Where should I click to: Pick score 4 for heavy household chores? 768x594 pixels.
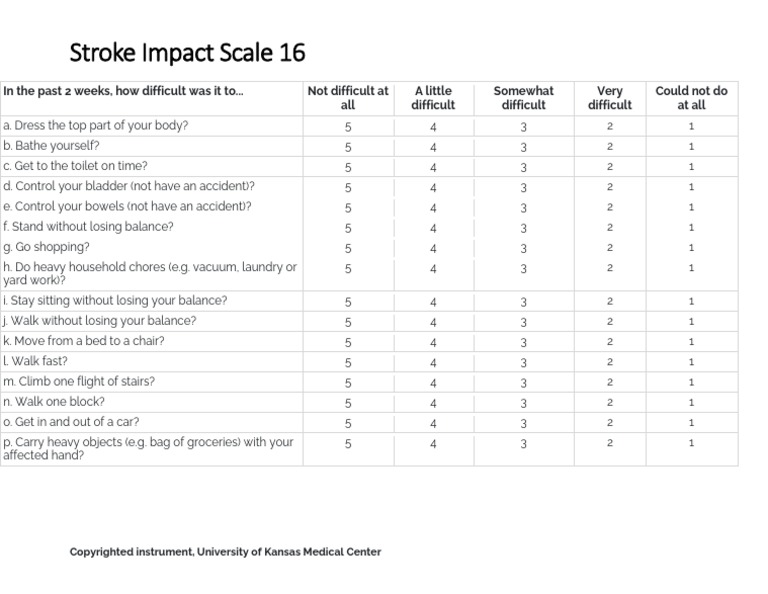[433, 269]
